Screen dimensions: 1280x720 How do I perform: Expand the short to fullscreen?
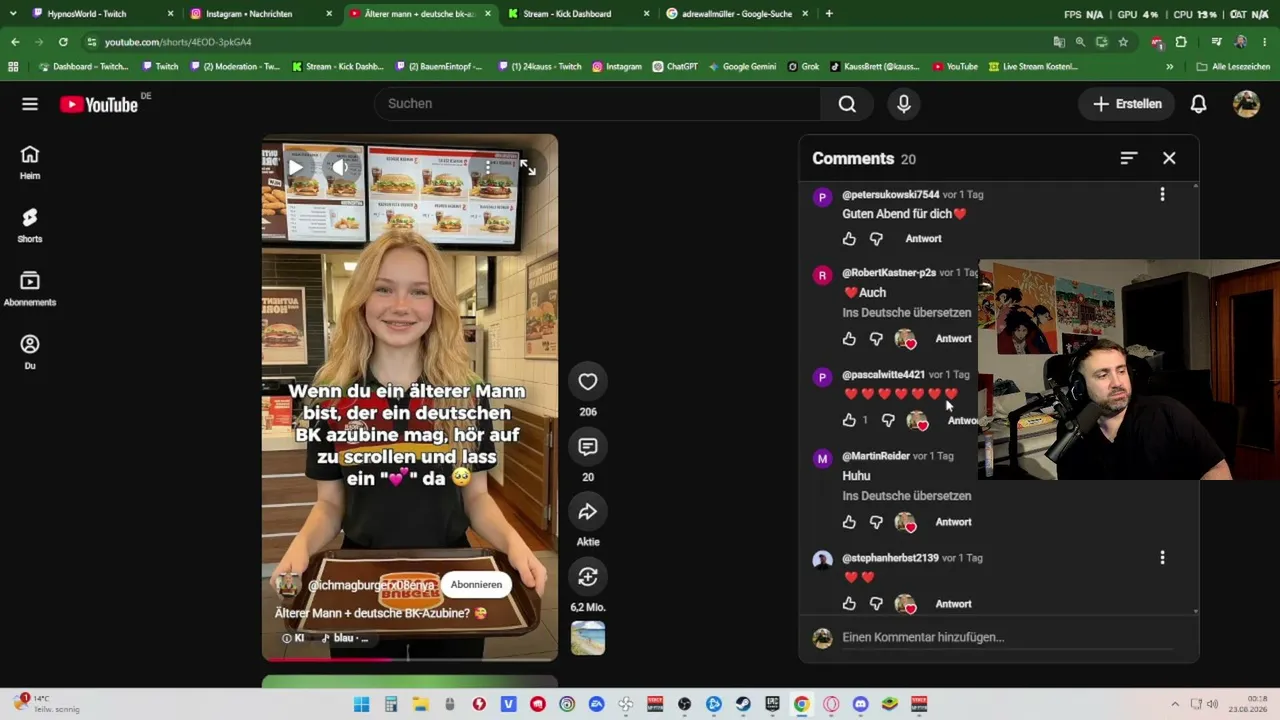(x=528, y=168)
